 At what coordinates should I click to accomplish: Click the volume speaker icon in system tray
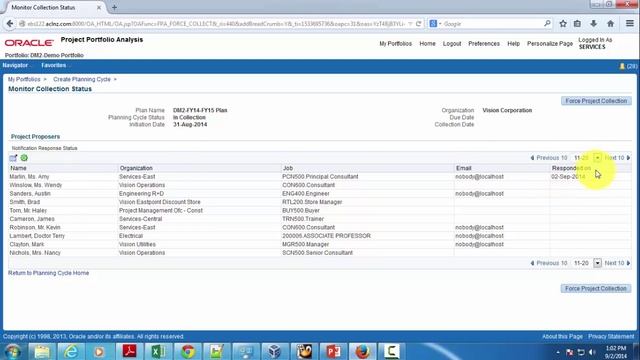click(x=592, y=352)
